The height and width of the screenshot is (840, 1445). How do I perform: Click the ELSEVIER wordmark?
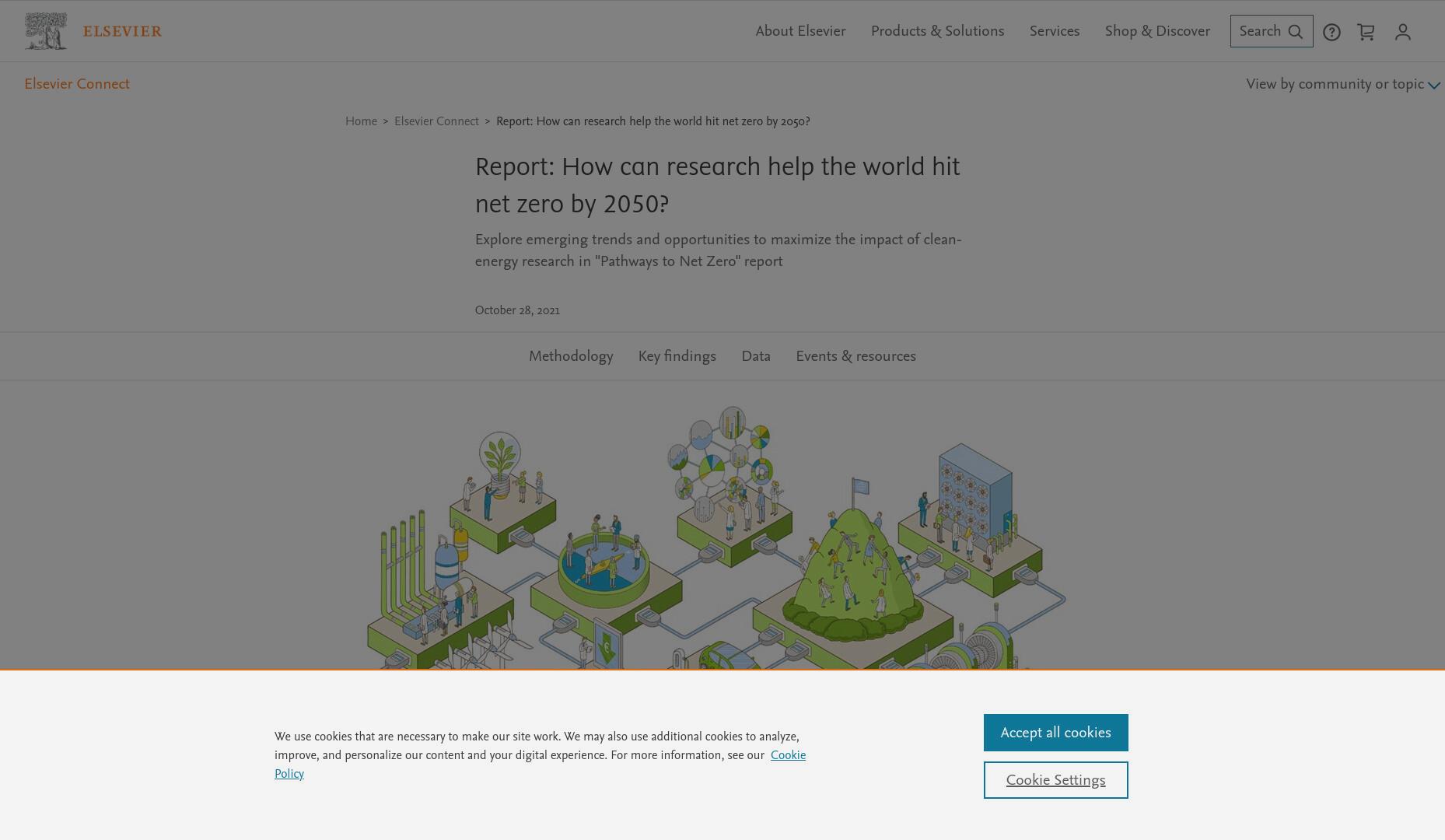click(122, 32)
